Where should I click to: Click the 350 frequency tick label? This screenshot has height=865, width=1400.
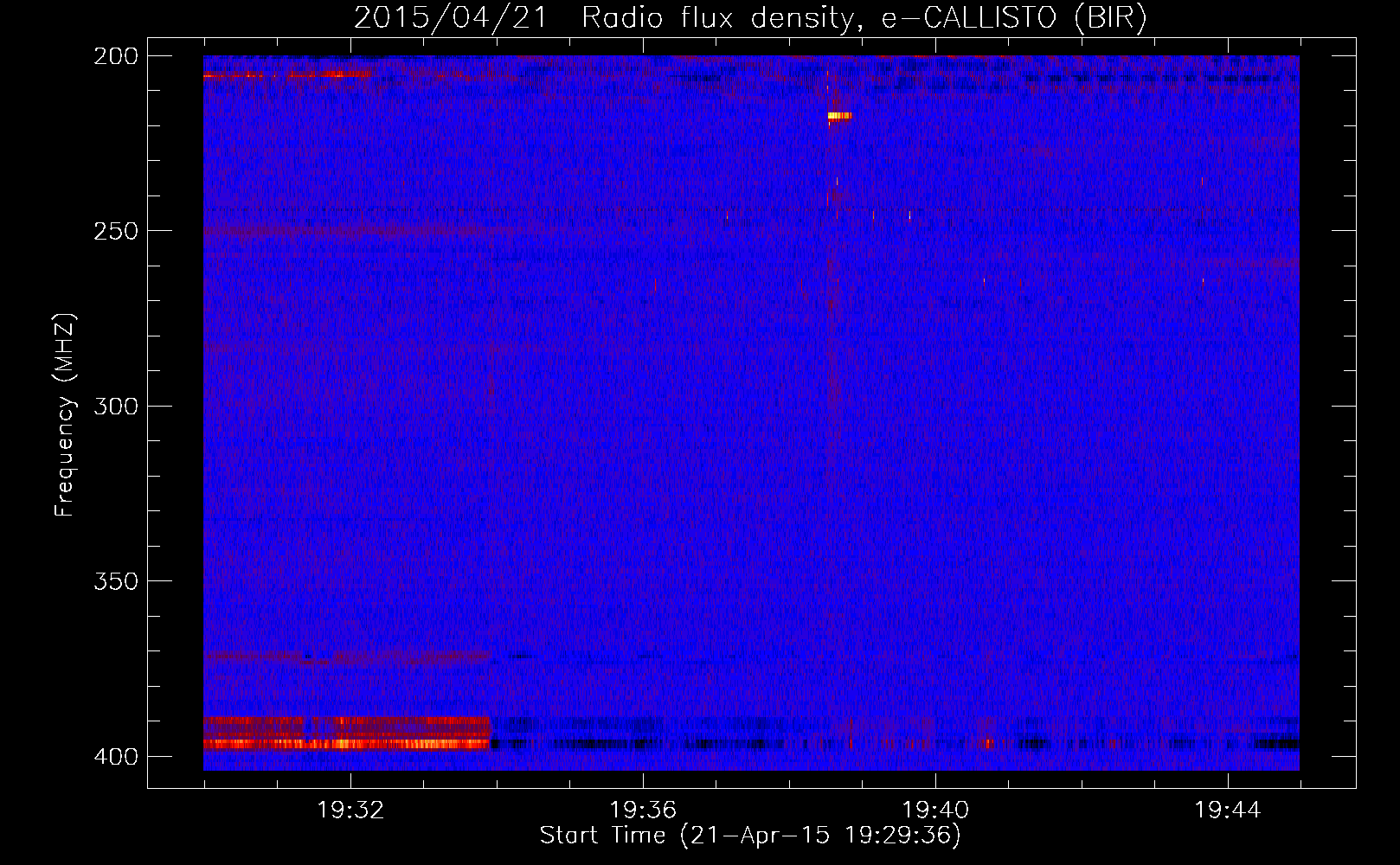pos(116,581)
